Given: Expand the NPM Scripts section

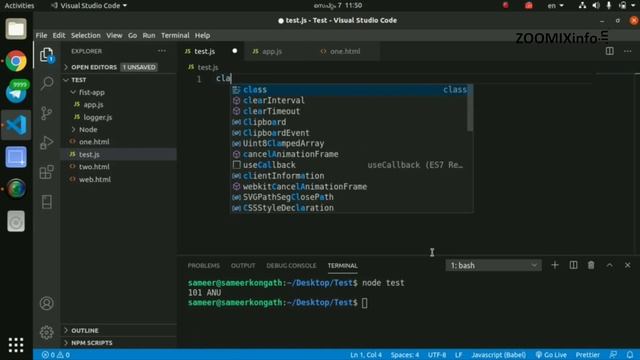Looking at the screenshot, I should tap(91, 342).
